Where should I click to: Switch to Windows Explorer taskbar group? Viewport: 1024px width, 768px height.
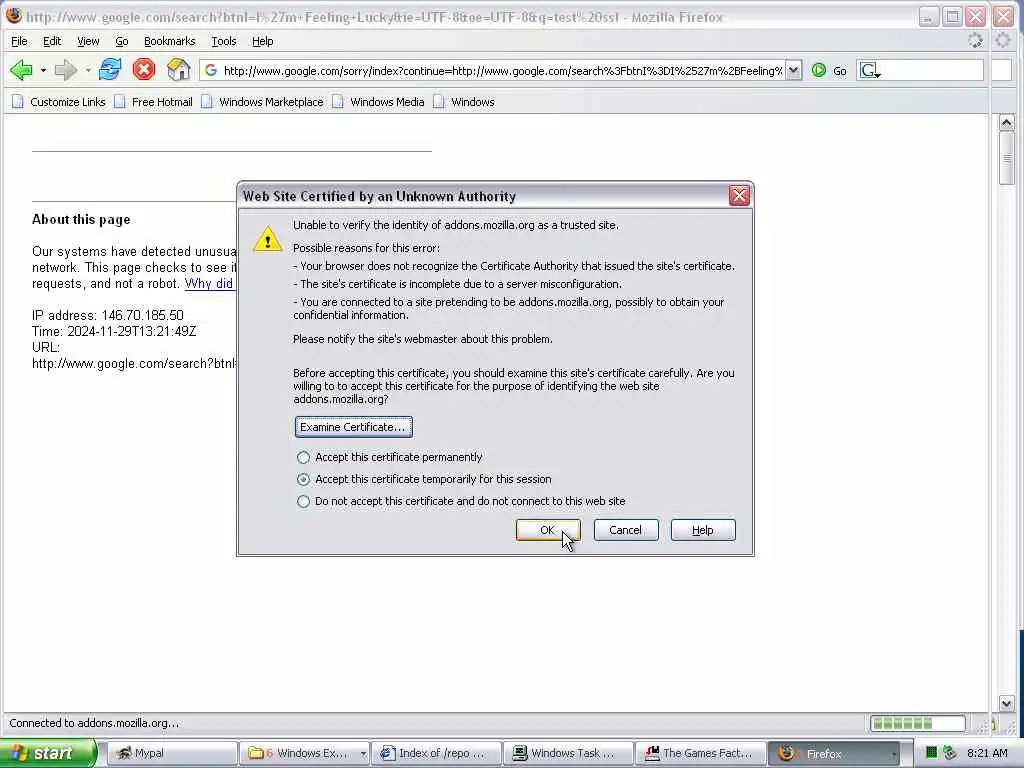tap(304, 753)
